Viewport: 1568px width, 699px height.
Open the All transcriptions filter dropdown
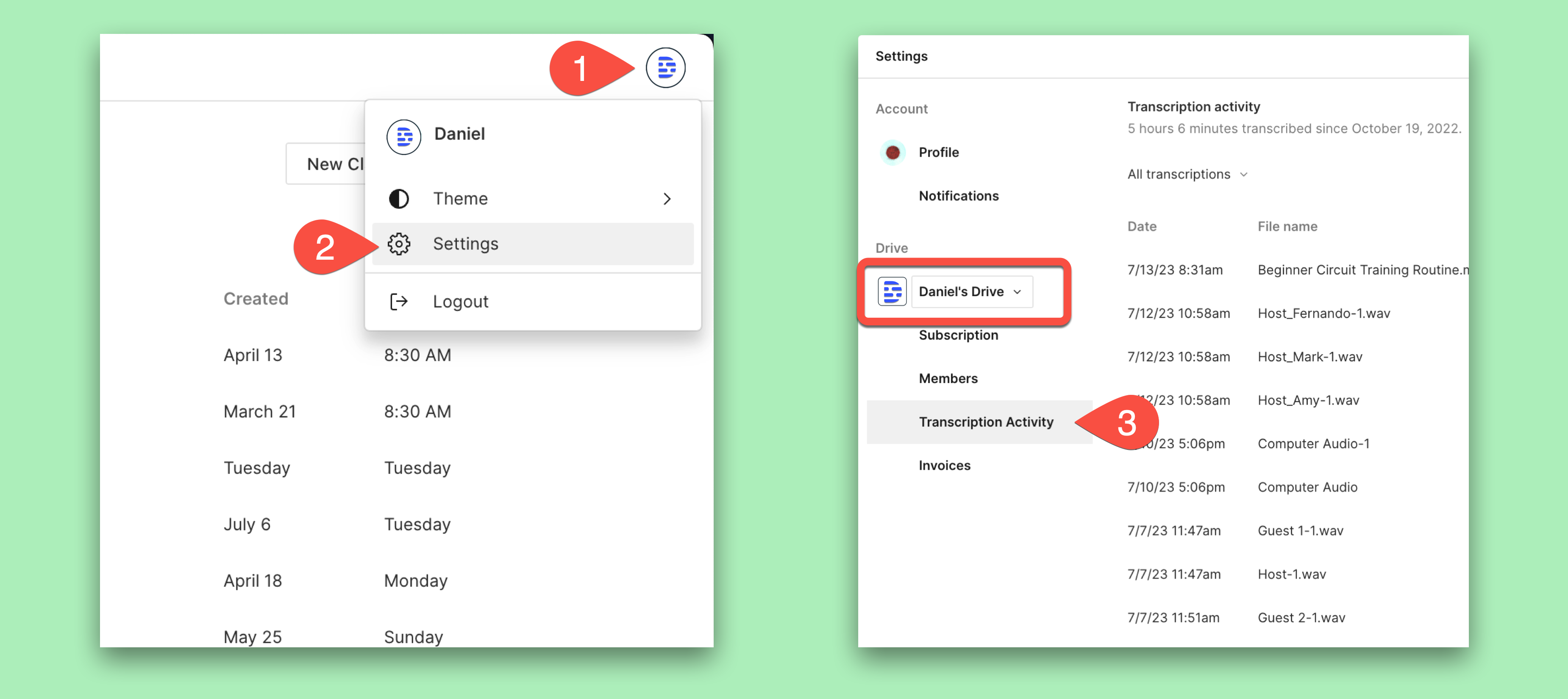1187,174
